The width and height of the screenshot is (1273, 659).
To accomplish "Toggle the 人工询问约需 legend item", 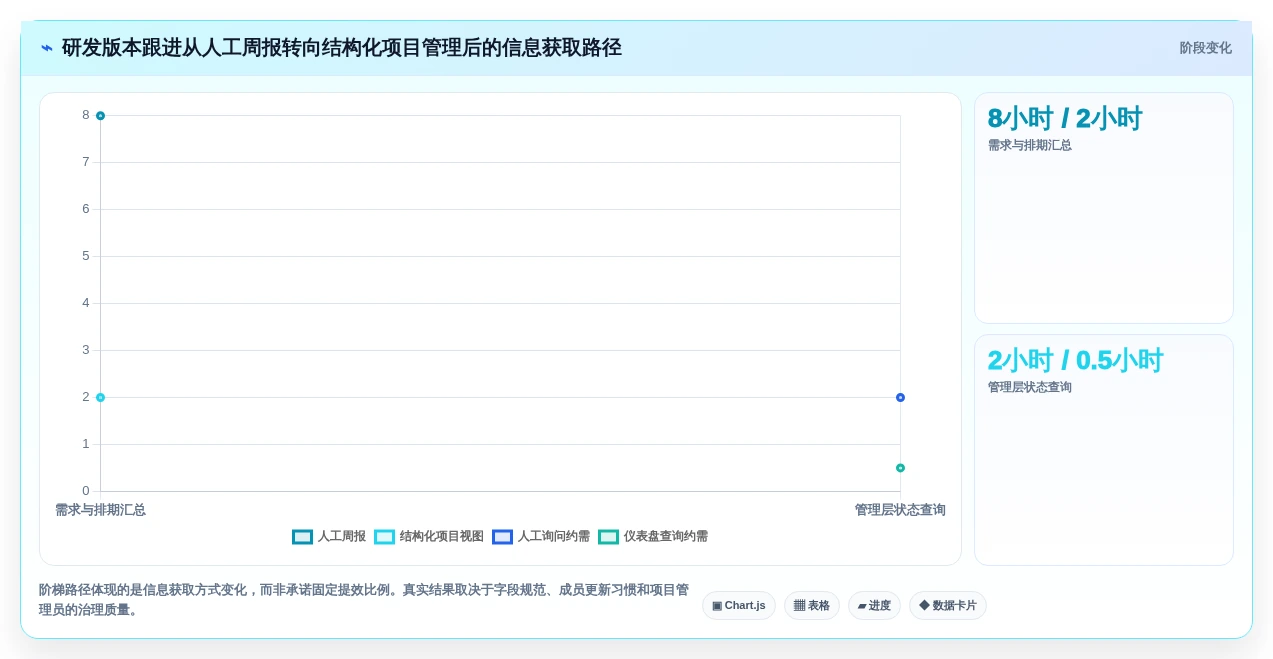I will coord(541,537).
